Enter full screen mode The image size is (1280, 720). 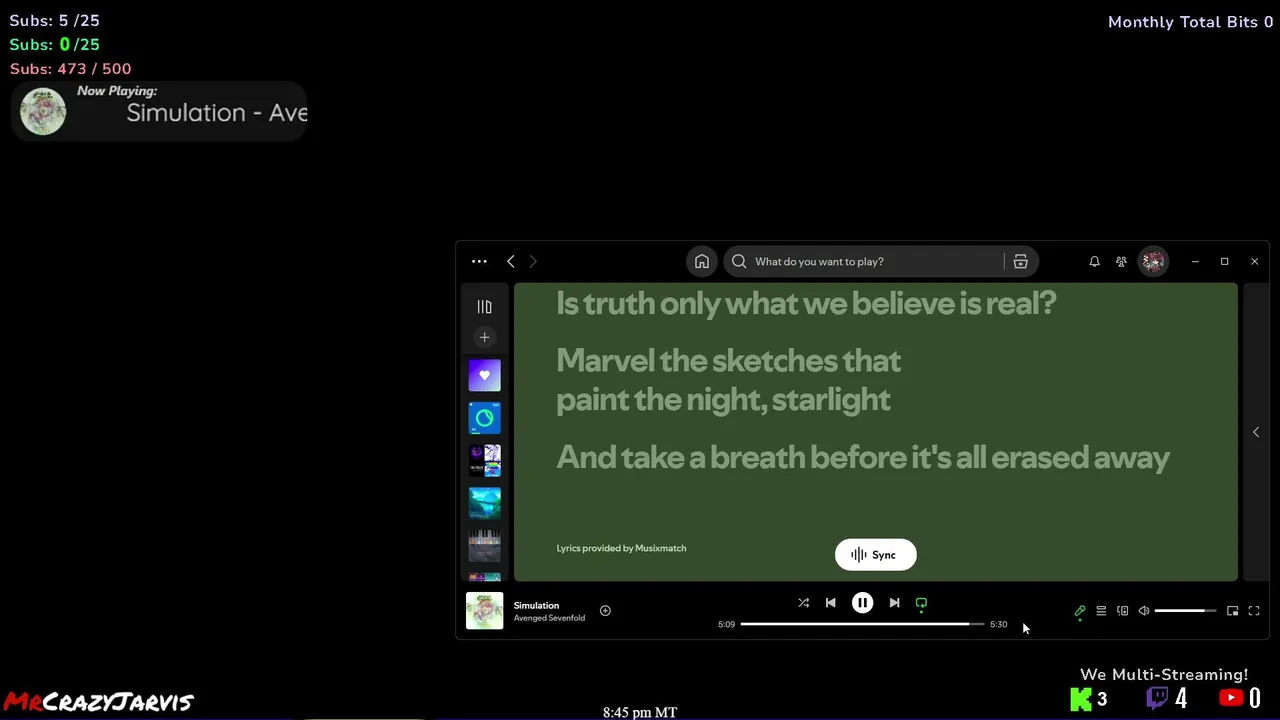point(1254,611)
